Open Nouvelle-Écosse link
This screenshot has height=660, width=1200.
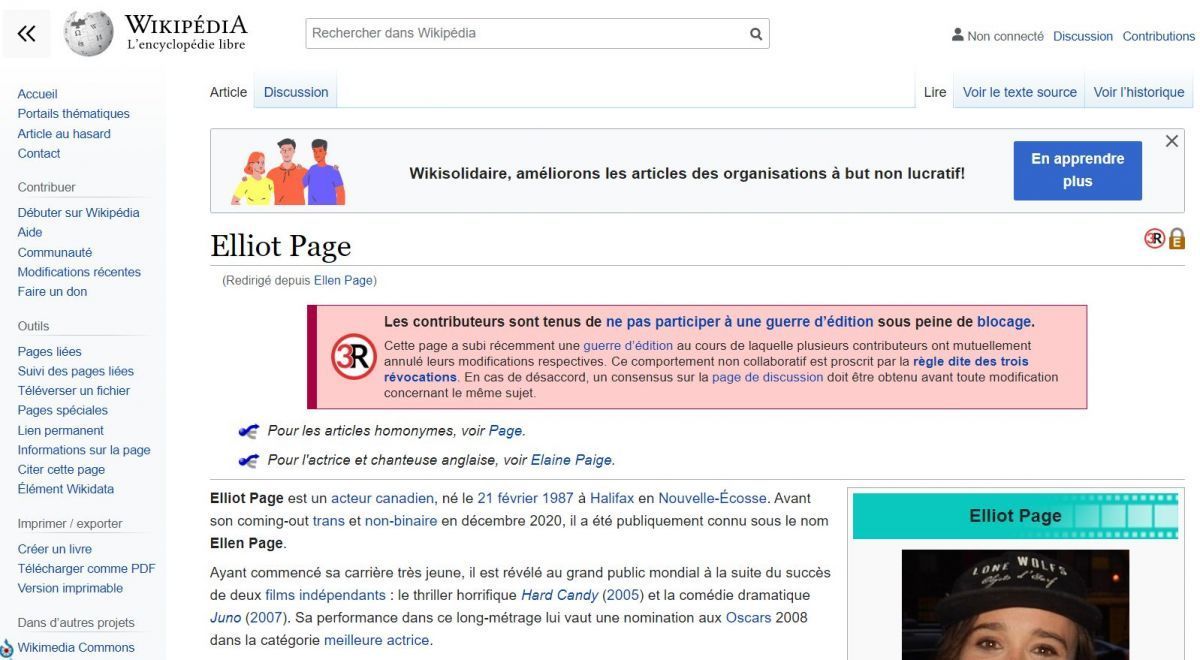714,498
